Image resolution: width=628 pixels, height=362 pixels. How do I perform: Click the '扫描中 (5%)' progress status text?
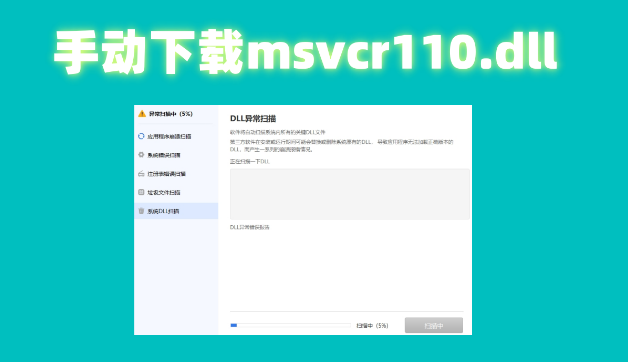pyautogui.click(x=372, y=326)
